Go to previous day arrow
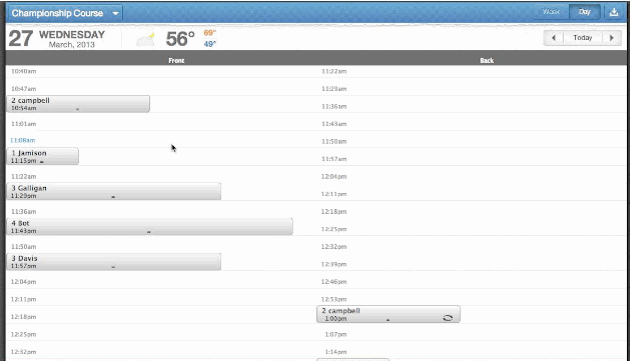 pos(554,38)
